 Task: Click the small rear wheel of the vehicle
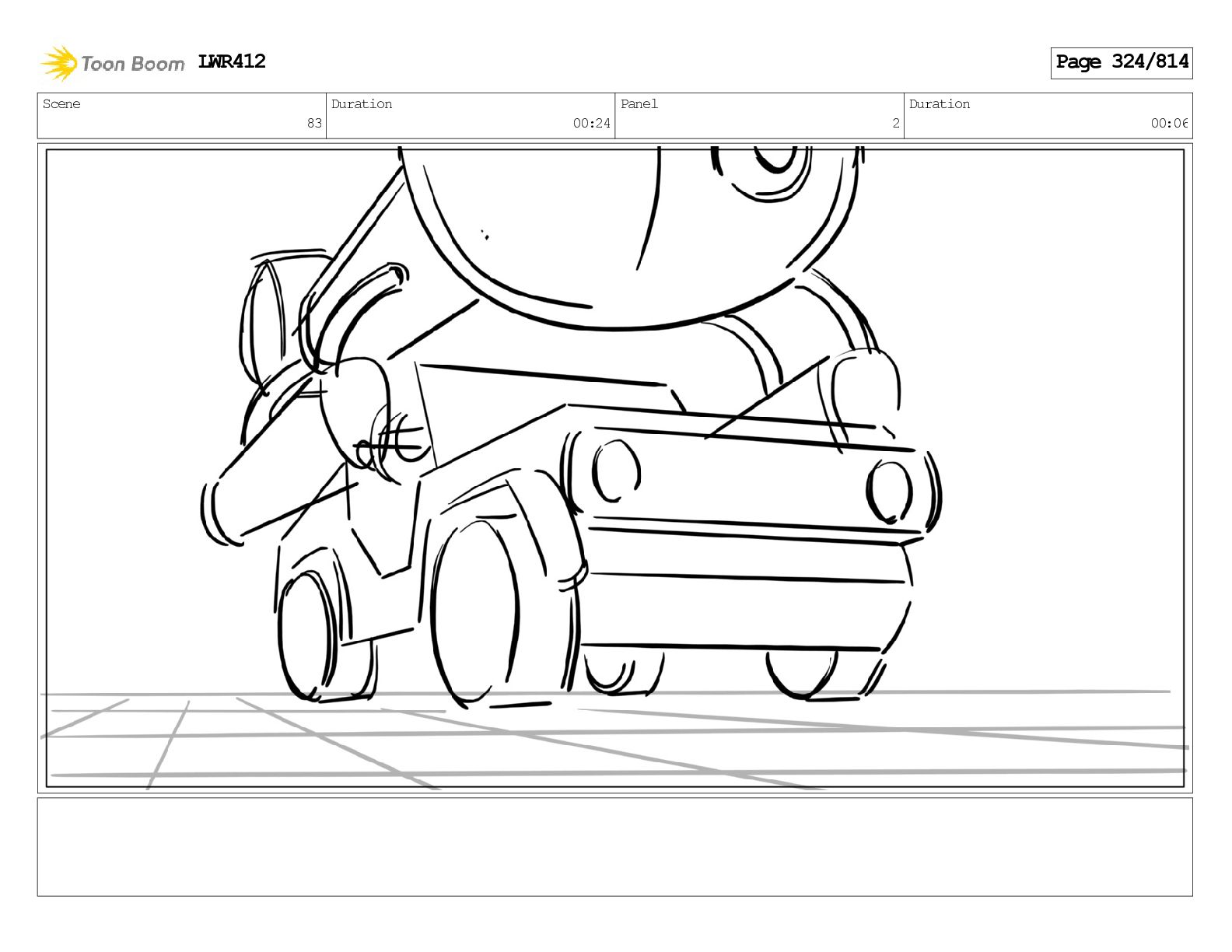(x=308, y=634)
